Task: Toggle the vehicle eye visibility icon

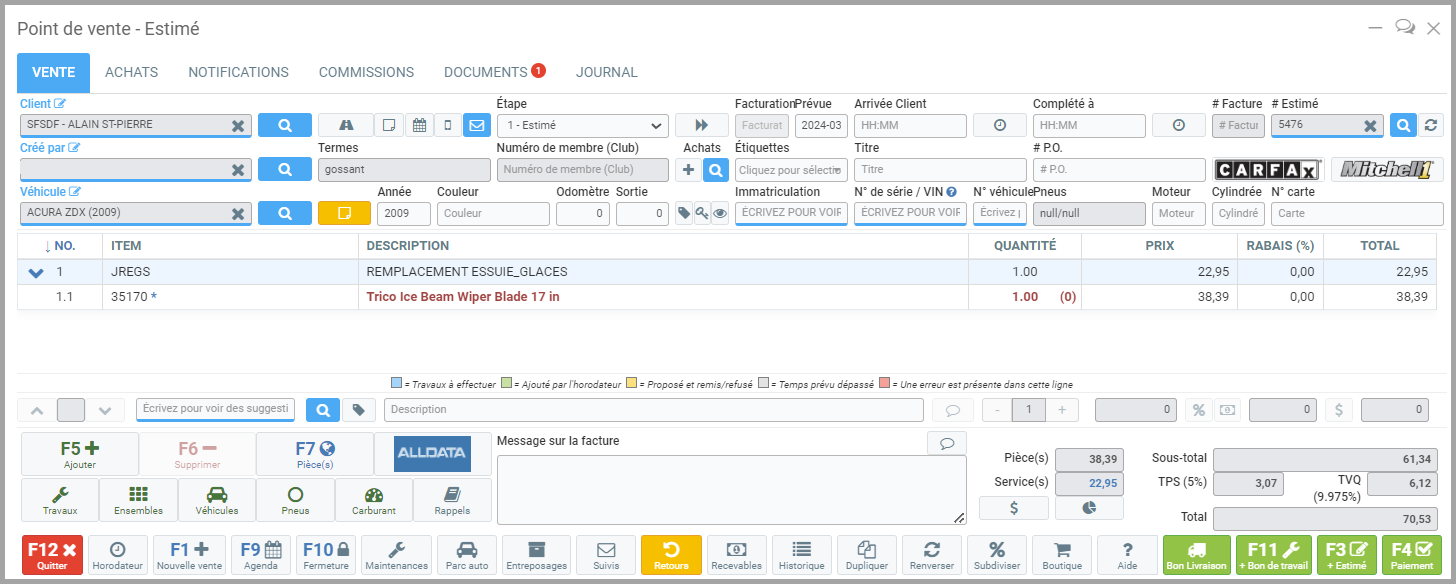Action: click(x=719, y=213)
